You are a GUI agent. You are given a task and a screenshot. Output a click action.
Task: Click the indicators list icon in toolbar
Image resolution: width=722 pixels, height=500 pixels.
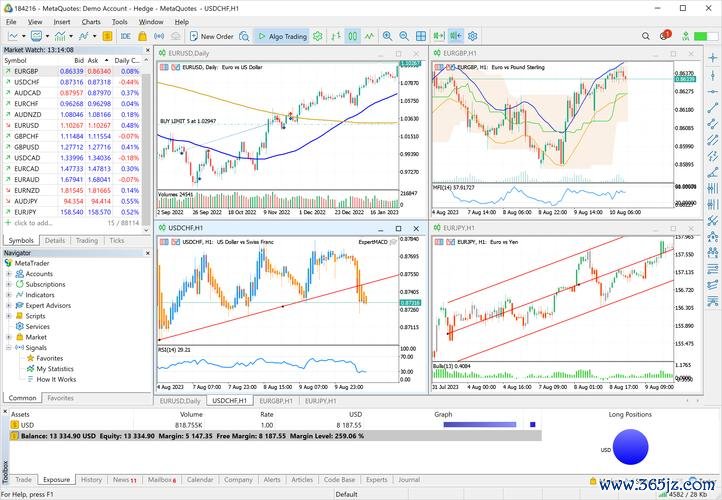pyautogui.click(x=60, y=36)
